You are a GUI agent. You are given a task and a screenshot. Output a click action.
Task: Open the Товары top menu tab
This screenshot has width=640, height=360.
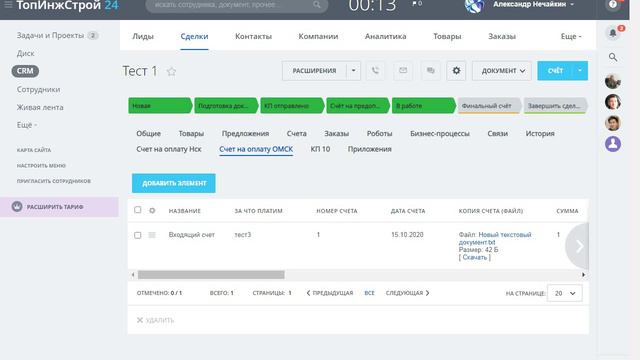[447, 36]
